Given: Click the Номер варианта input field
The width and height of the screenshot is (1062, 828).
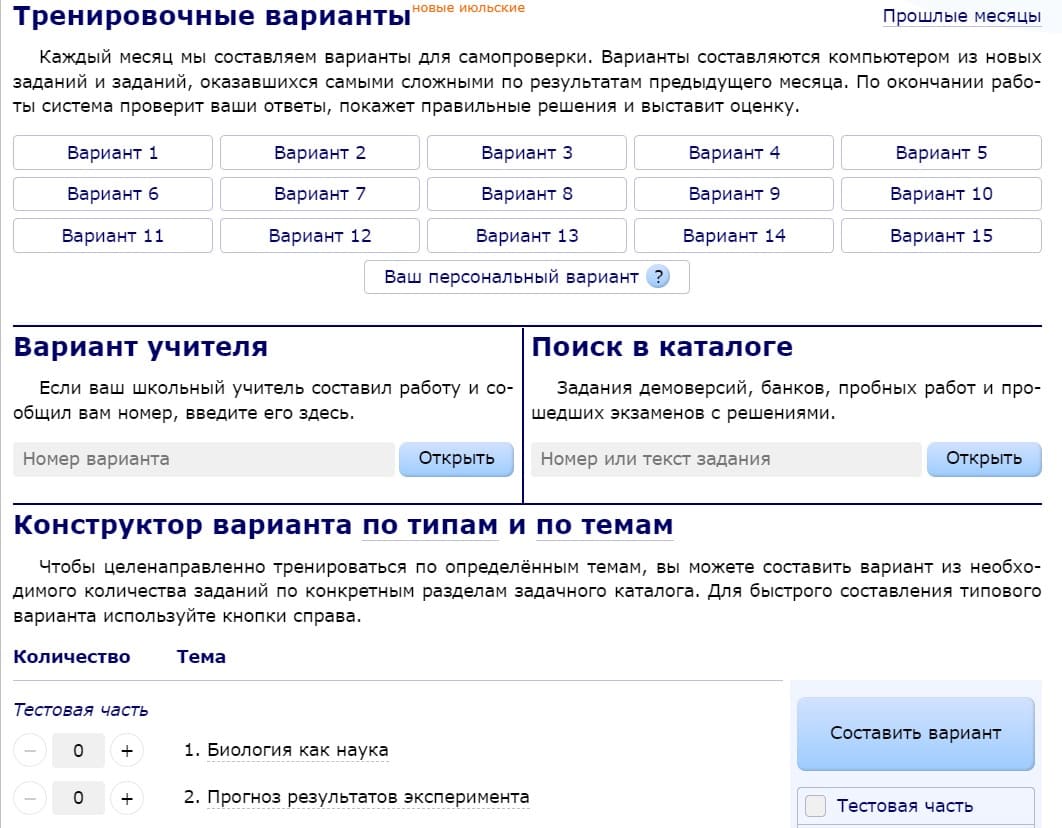Looking at the screenshot, I should pyautogui.click(x=204, y=459).
